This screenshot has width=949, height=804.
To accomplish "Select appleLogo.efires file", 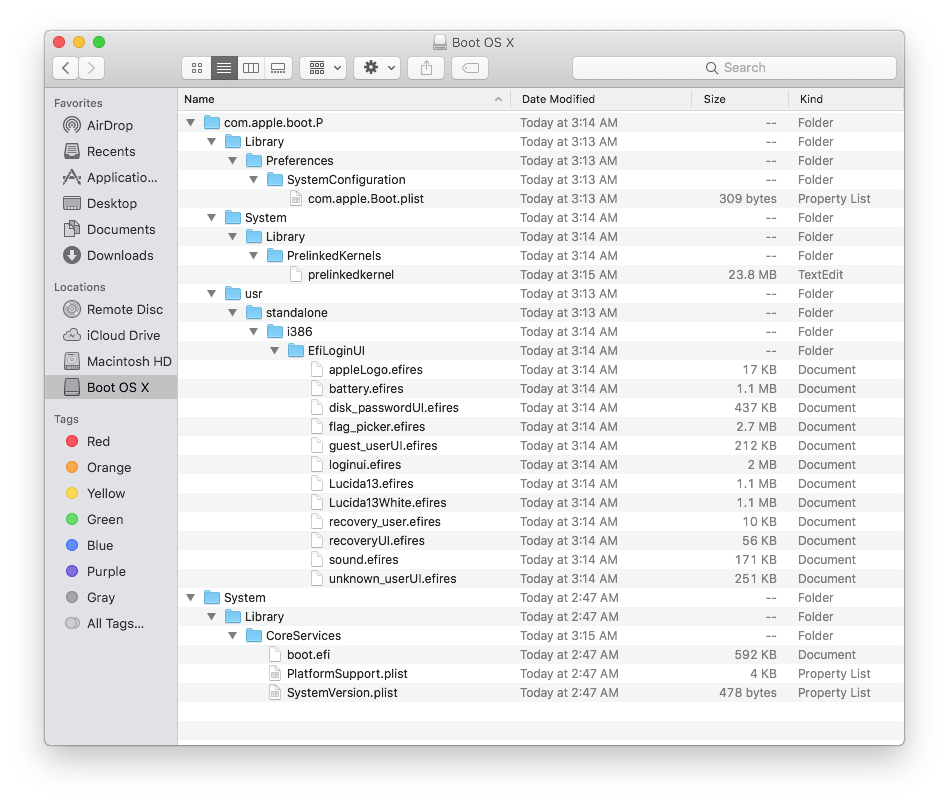I will (x=540, y=370).
